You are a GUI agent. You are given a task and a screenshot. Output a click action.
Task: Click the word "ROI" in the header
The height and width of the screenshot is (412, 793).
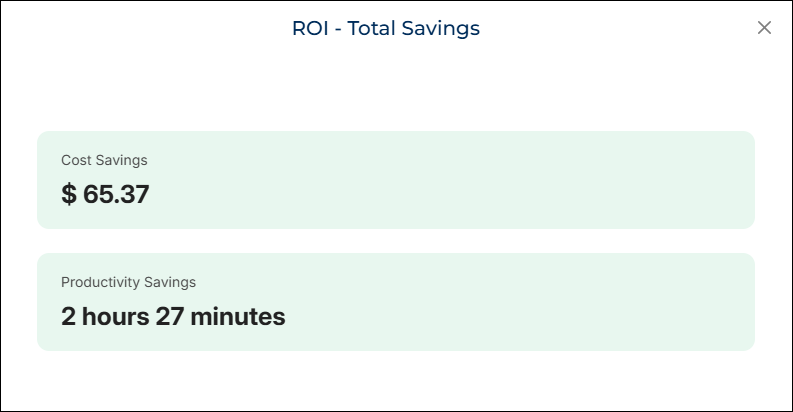click(x=309, y=28)
